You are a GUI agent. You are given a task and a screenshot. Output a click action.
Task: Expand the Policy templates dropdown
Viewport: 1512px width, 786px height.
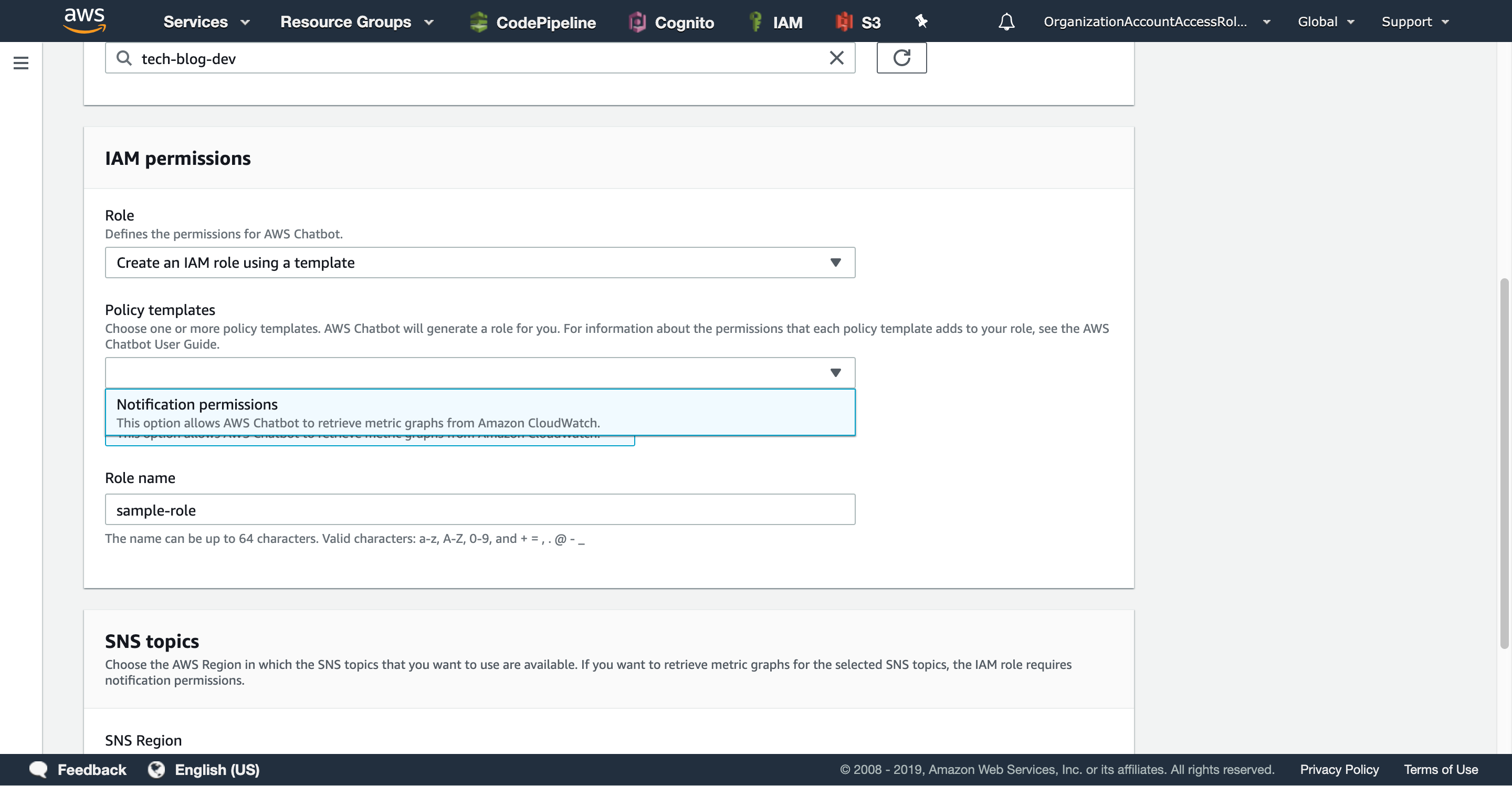click(x=479, y=372)
